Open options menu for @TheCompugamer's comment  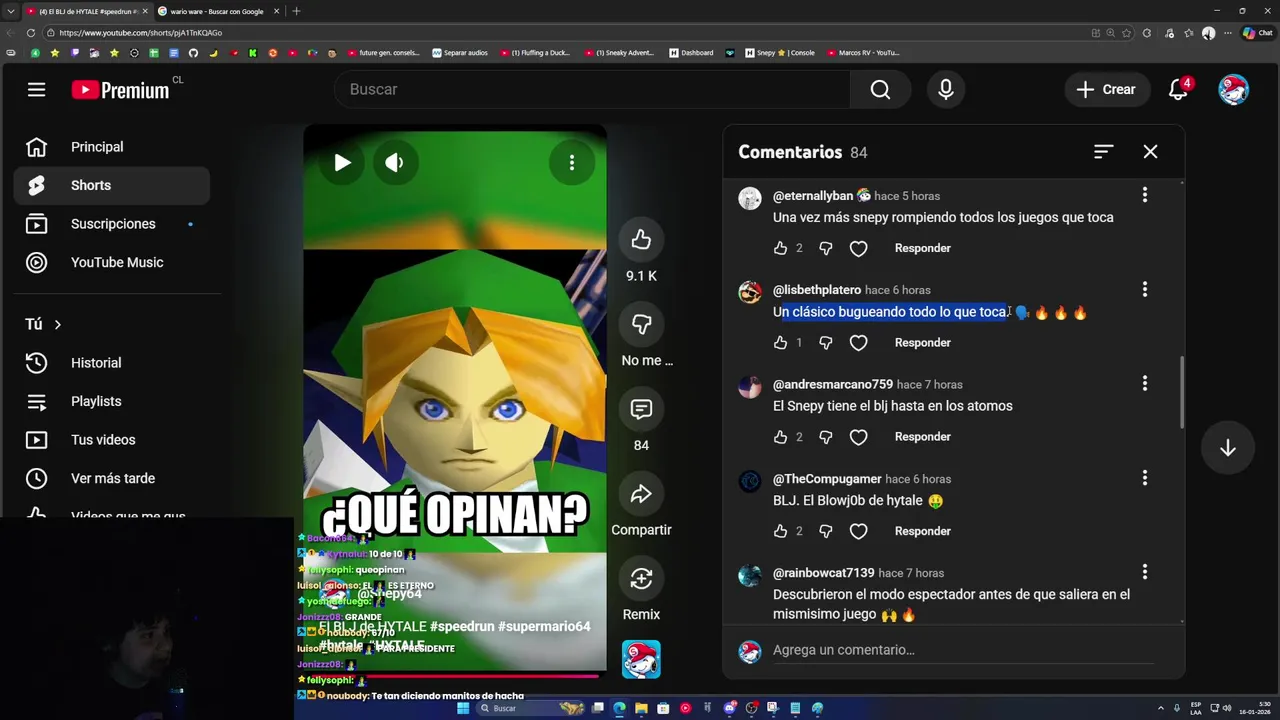coord(1145,478)
